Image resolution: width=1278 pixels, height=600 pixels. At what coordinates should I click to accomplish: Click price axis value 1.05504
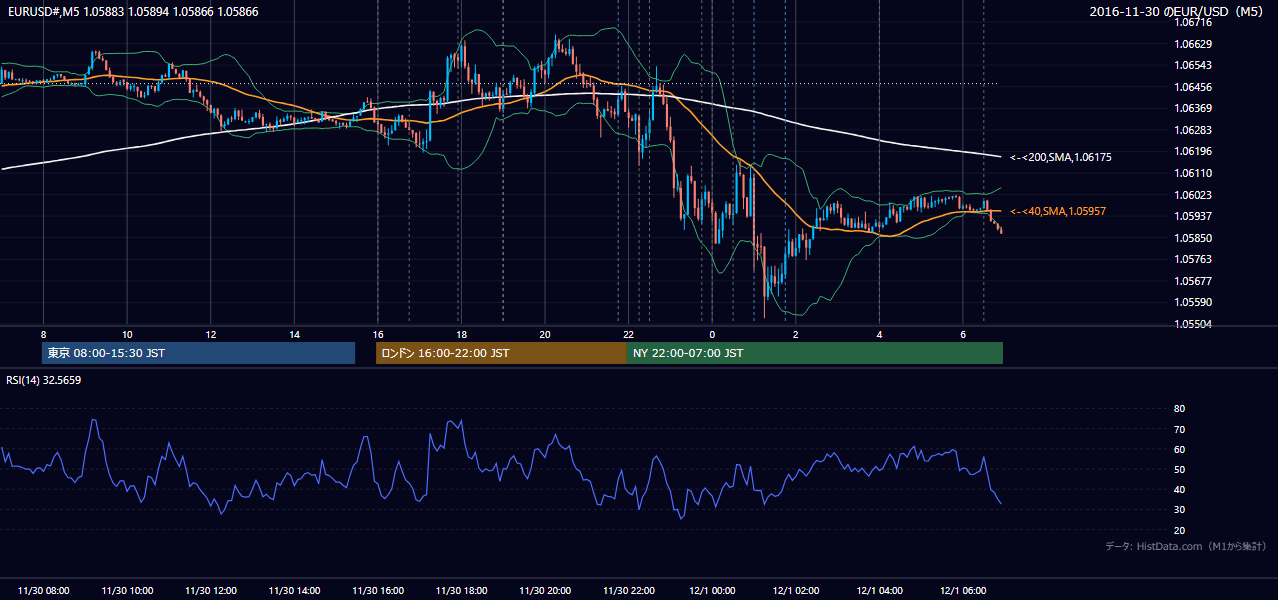1194,324
